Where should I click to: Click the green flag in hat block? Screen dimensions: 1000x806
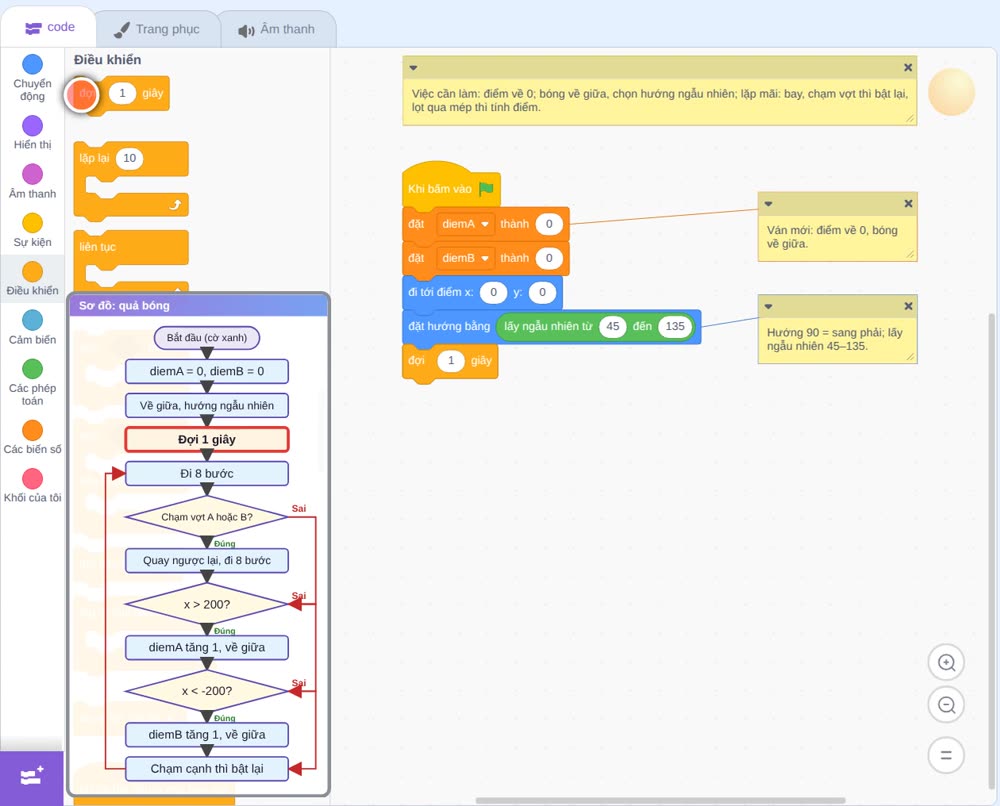(486, 189)
